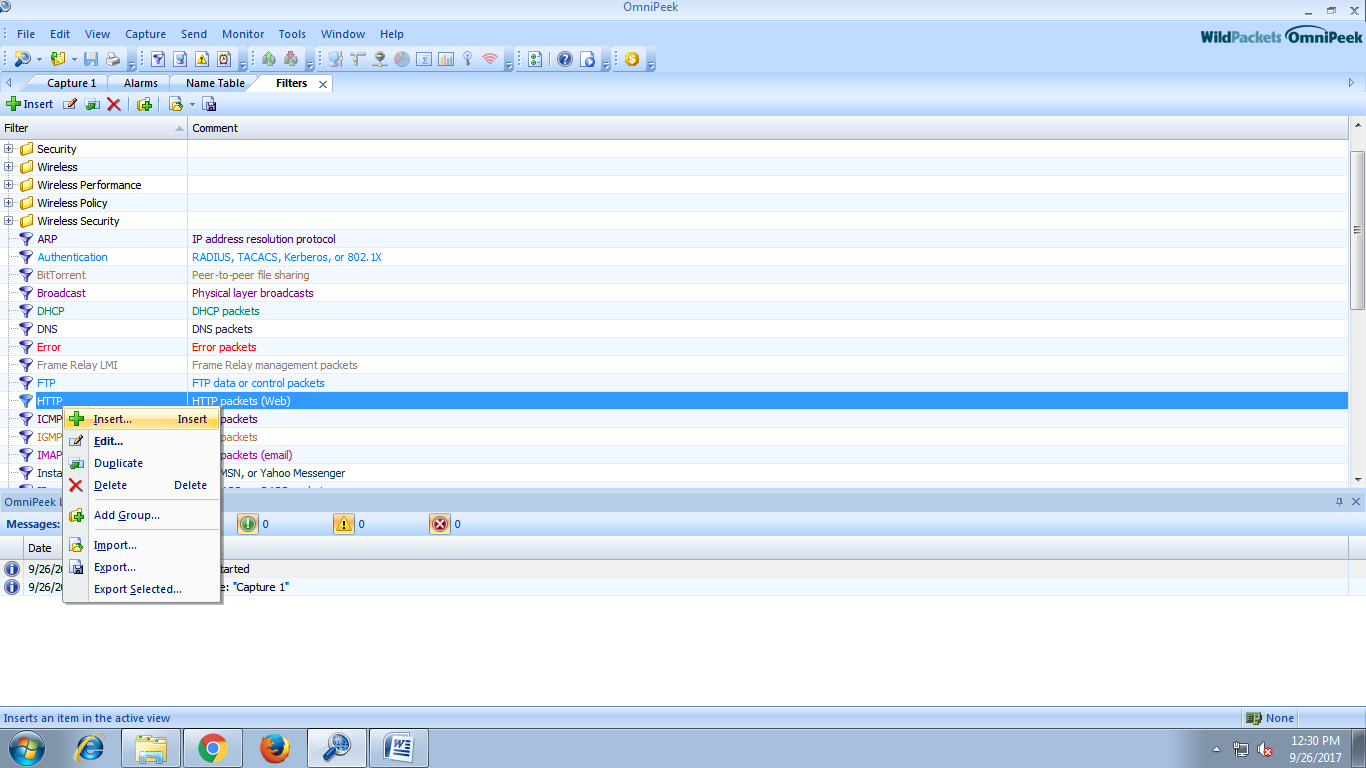This screenshot has width=1366, height=768.
Task: Click the filter list vertical scrollbar
Action: tap(1357, 230)
